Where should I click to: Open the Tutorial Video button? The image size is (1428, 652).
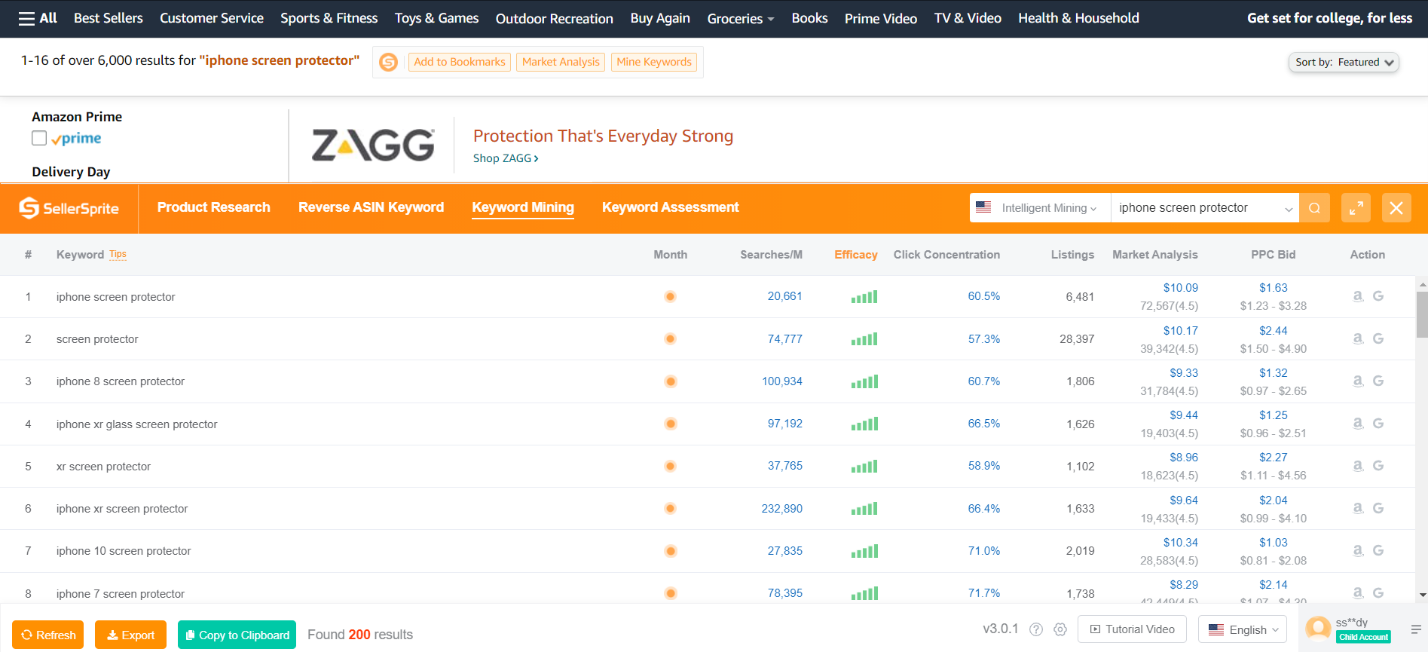(x=1132, y=629)
